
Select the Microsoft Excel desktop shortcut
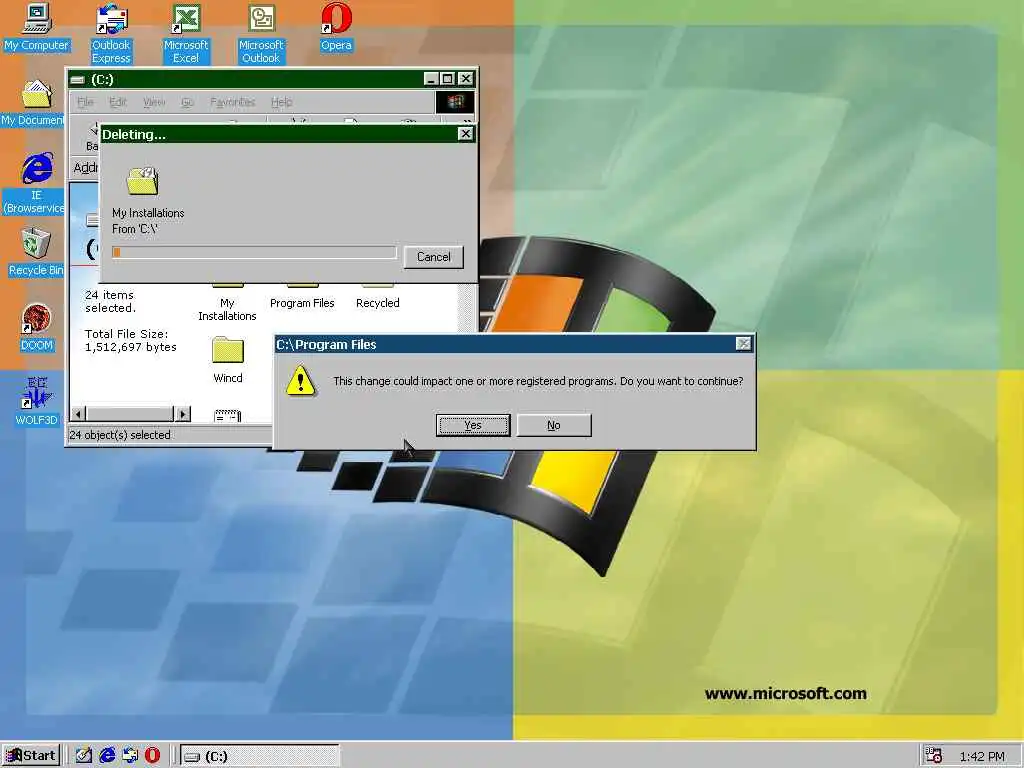click(185, 33)
